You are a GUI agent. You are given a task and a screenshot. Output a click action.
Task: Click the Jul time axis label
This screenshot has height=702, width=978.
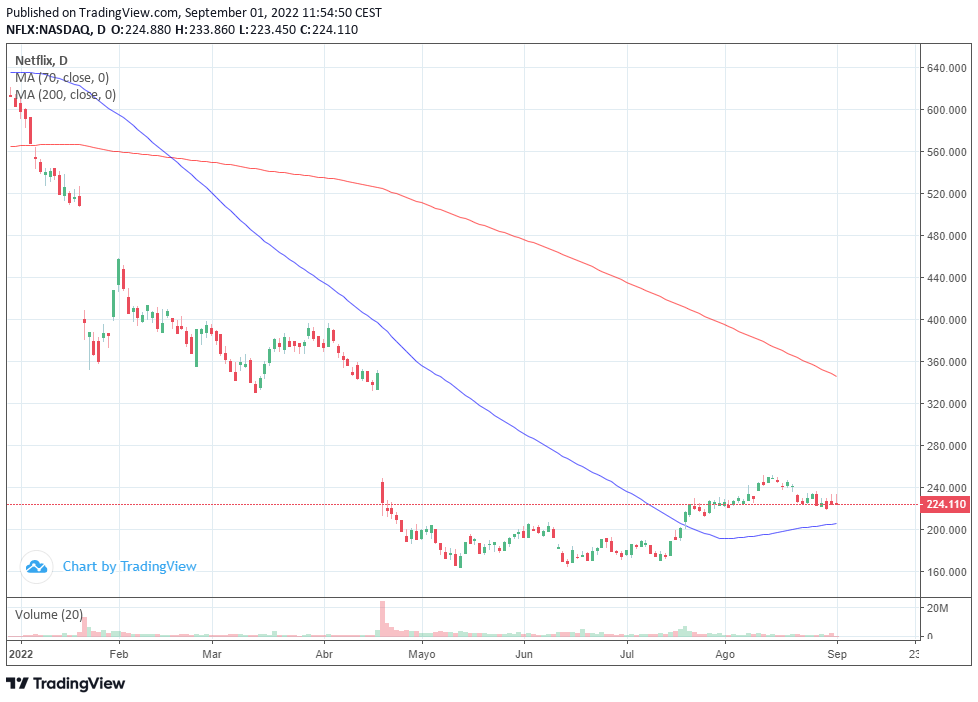(x=626, y=654)
